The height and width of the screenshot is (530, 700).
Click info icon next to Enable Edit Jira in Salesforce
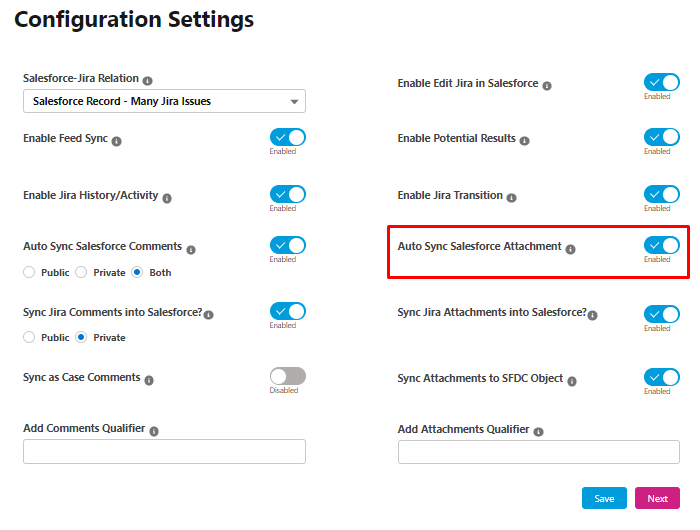point(547,86)
